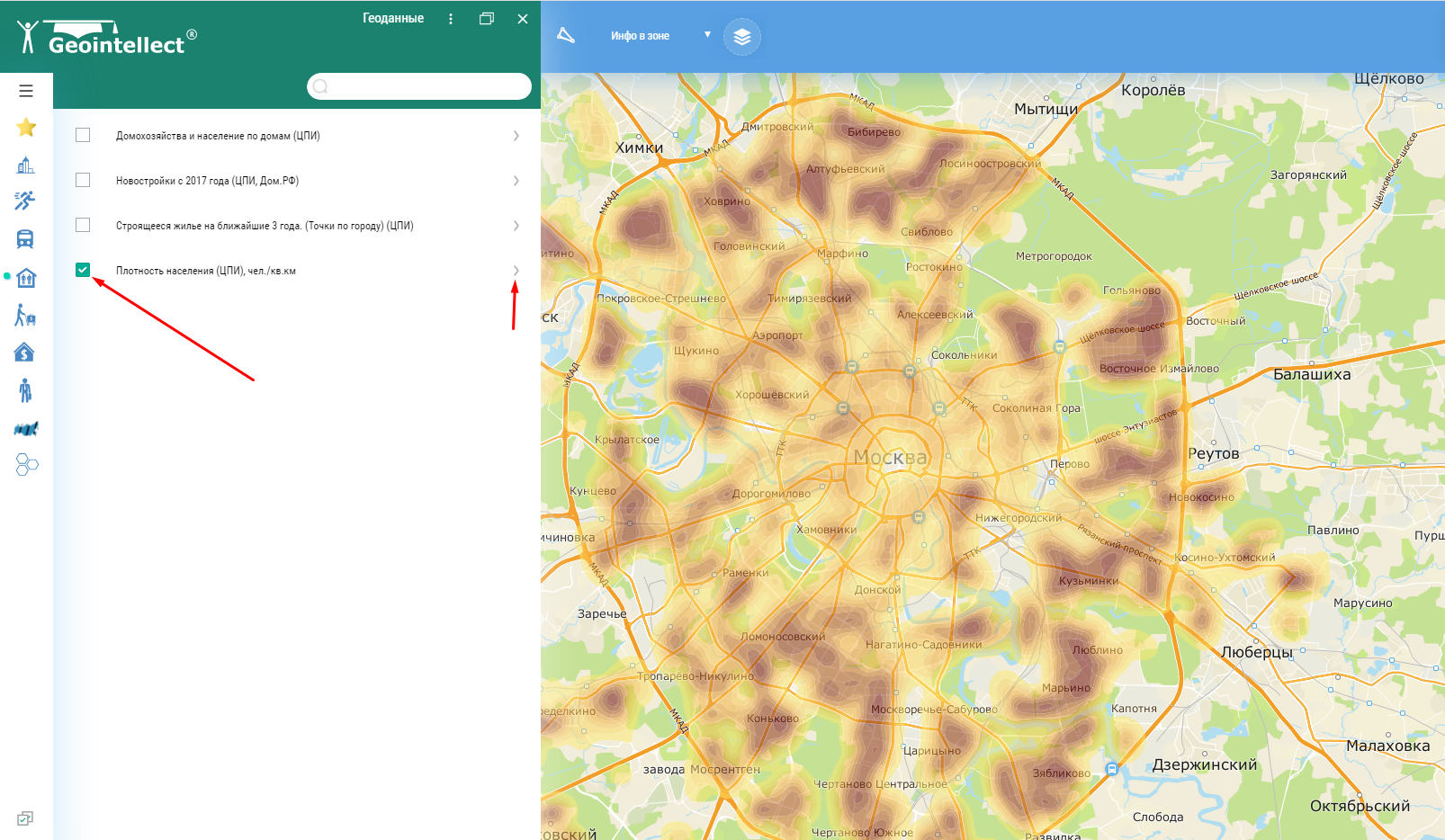Click the Химки label on the map
Screen dimensions: 1445x840
click(639, 147)
